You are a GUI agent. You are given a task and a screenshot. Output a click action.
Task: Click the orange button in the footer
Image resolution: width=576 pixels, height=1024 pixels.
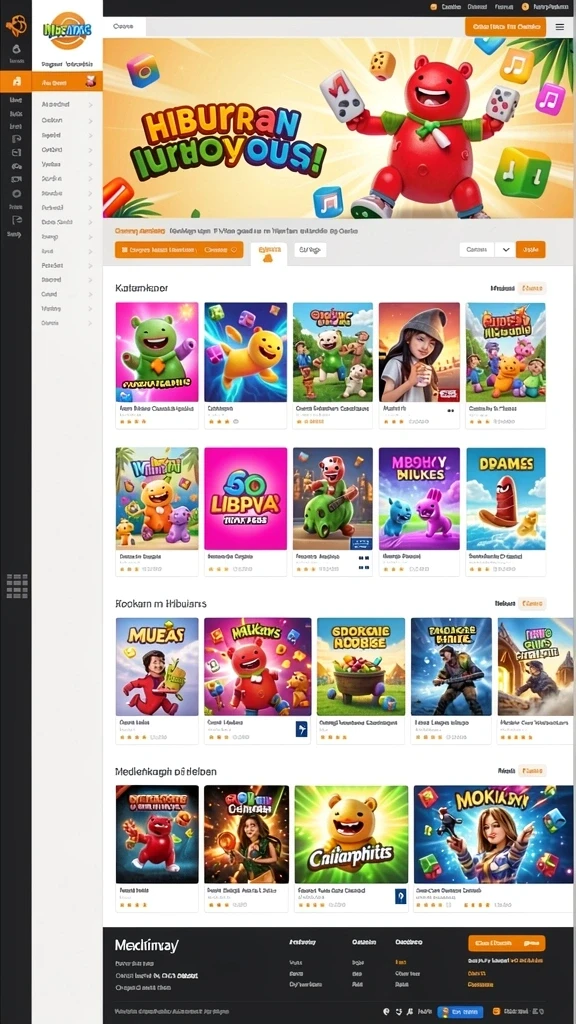(x=507, y=943)
